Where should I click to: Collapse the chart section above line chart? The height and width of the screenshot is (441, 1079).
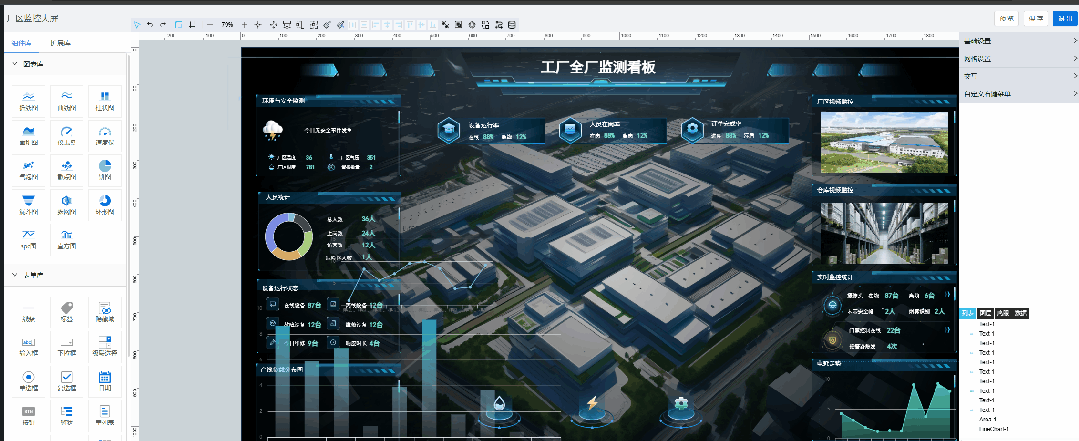point(15,64)
